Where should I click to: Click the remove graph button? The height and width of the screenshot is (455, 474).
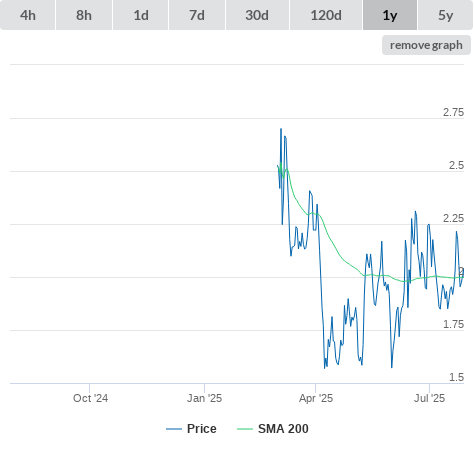pyautogui.click(x=426, y=45)
